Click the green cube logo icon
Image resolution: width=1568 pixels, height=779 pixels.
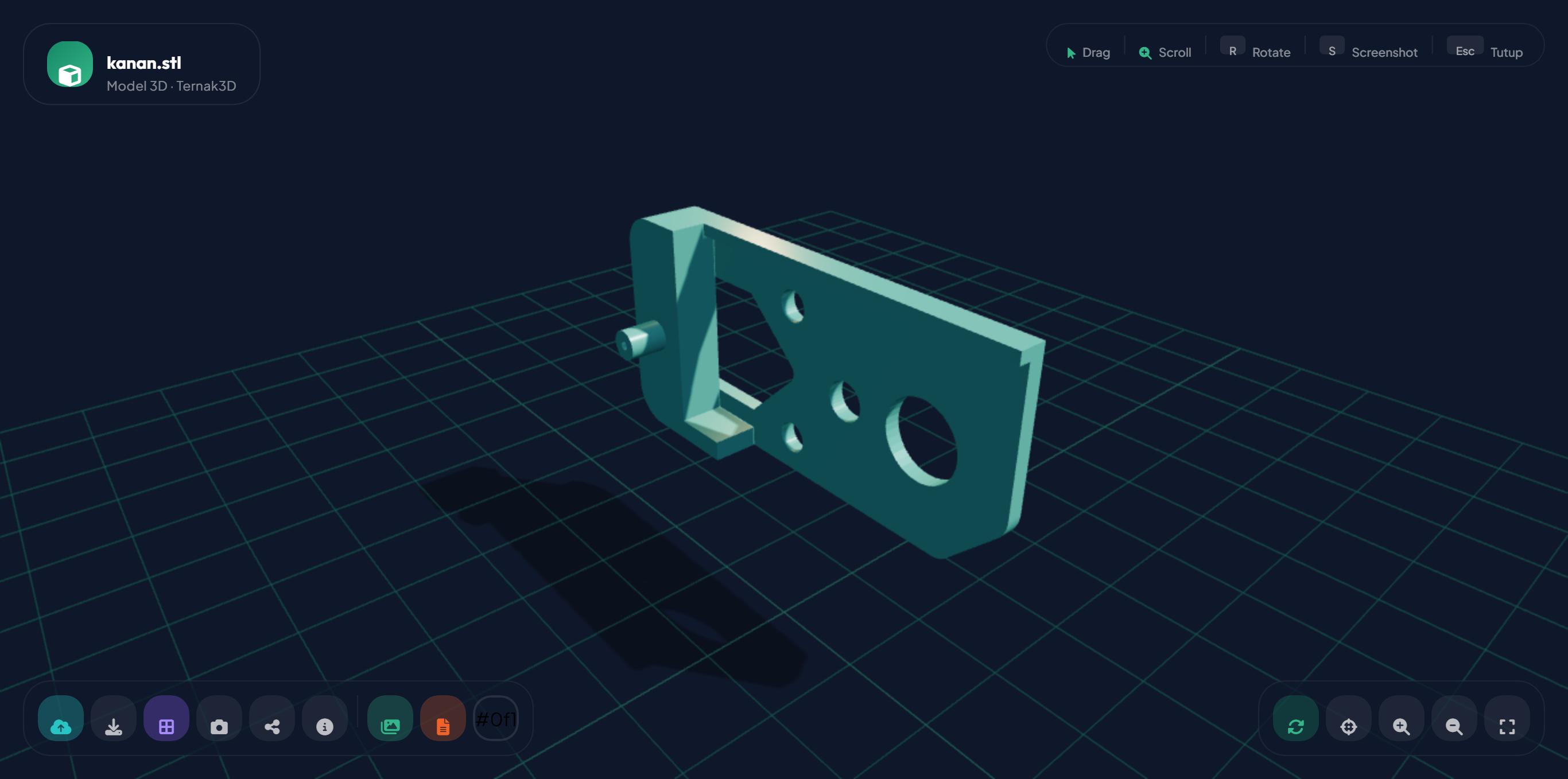(x=70, y=64)
